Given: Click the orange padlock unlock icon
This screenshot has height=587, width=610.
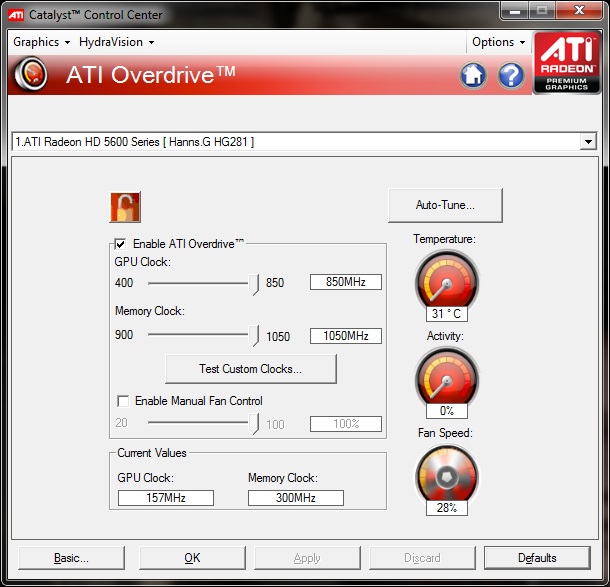Looking at the screenshot, I should point(125,207).
